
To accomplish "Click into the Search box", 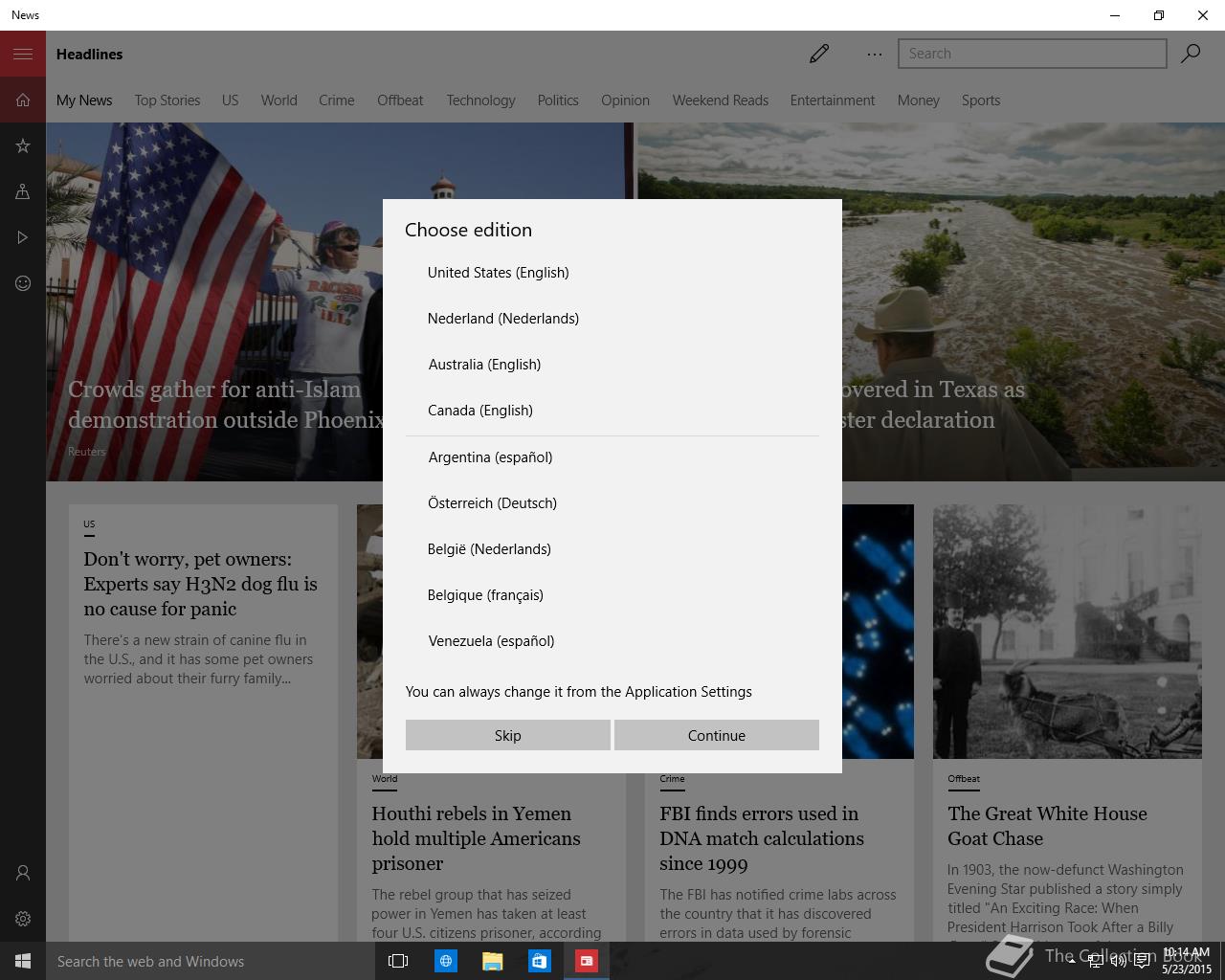I will [1032, 54].
